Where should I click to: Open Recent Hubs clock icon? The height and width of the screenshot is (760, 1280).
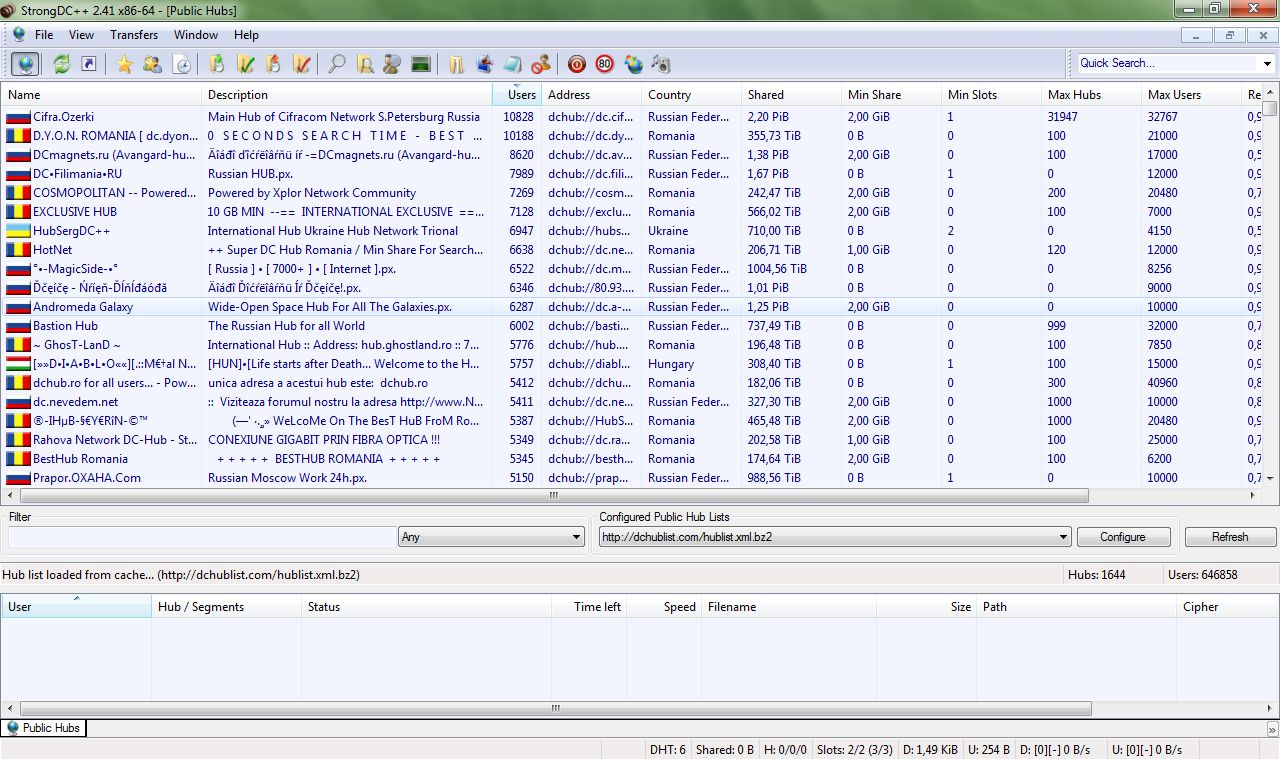tap(182, 64)
